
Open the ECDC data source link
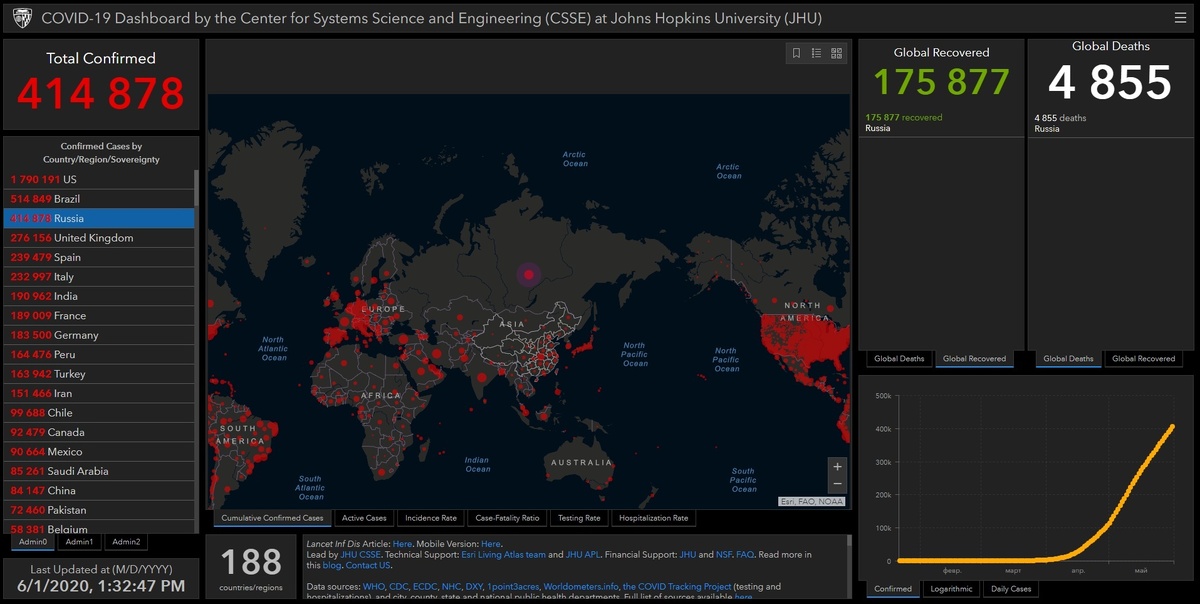pos(425,587)
